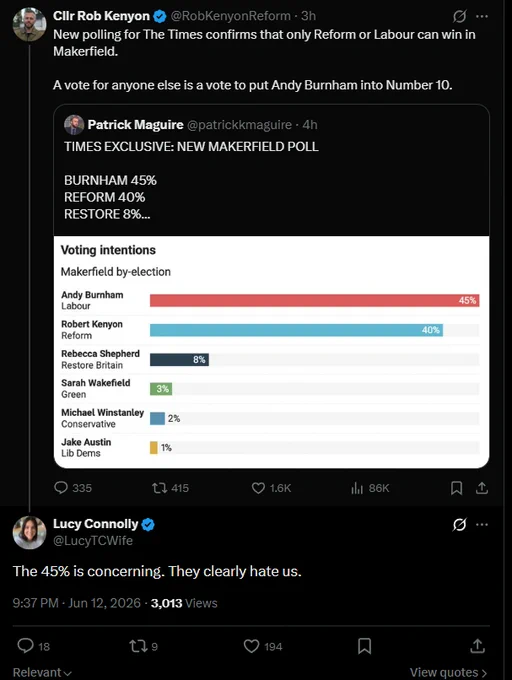Screen dimensions: 512x680
Task: Open View quotes link
Action: click(x=449, y=672)
